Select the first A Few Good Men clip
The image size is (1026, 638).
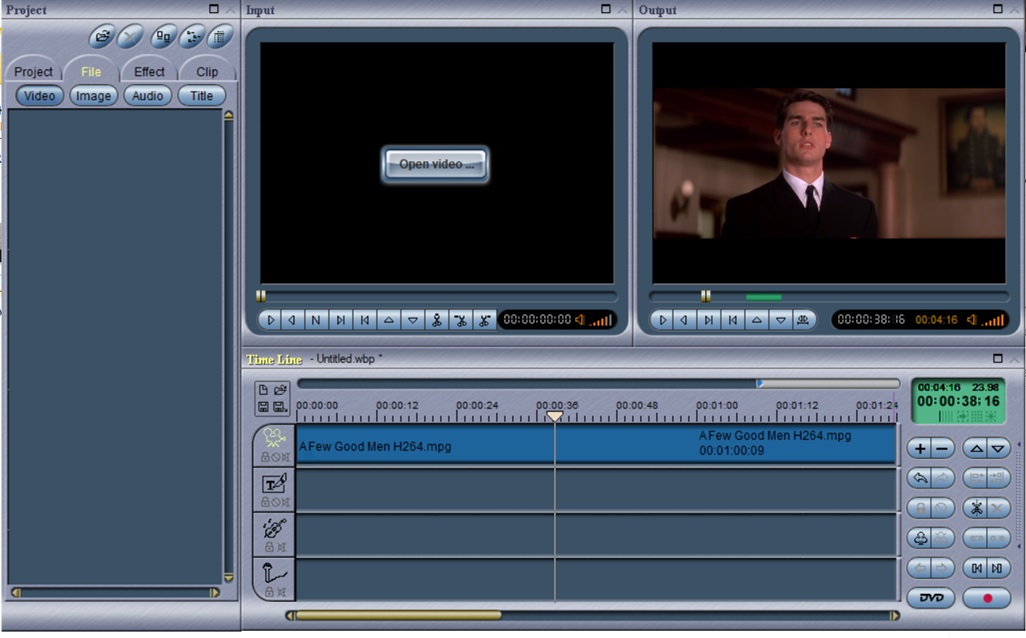pyautogui.click(x=425, y=446)
